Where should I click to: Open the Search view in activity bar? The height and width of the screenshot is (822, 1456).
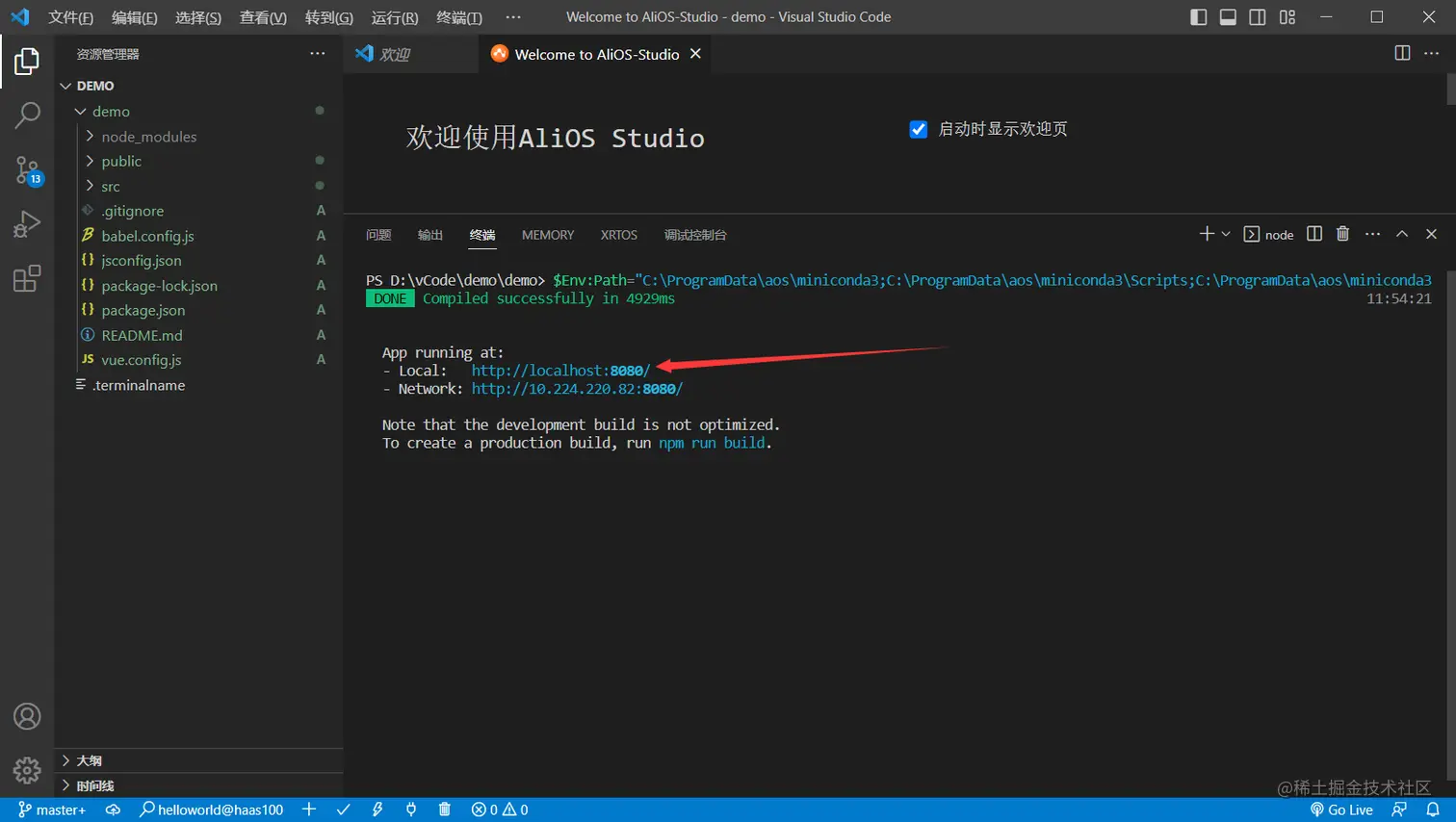coord(27,116)
